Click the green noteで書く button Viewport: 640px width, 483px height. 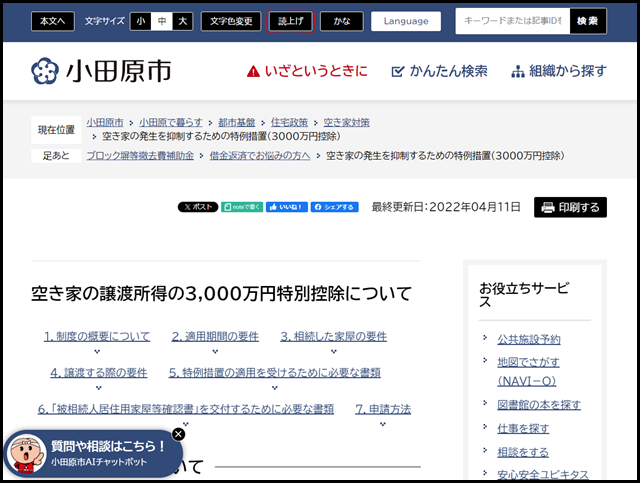[242, 207]
